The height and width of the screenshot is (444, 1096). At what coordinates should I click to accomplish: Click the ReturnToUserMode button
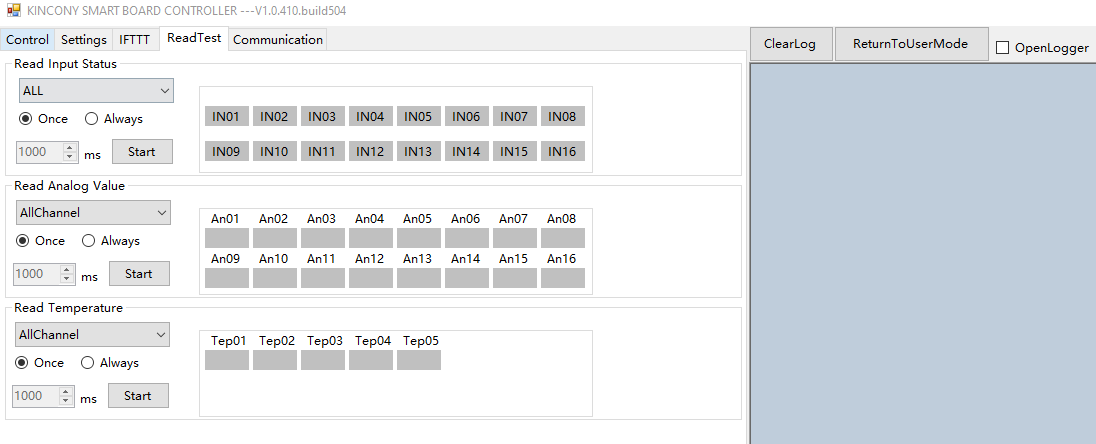[x=910, y=44]
